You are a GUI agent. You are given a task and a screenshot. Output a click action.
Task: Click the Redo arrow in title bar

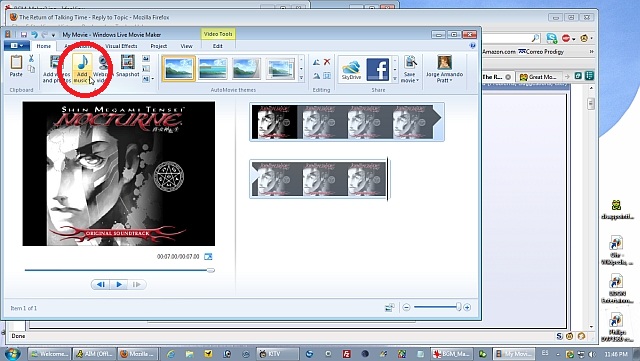tap(44, 35)
